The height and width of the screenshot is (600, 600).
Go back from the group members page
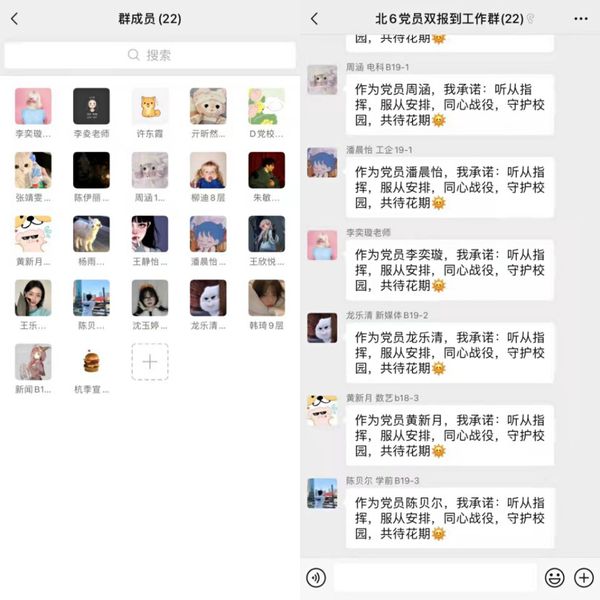(x=15, y=18)
